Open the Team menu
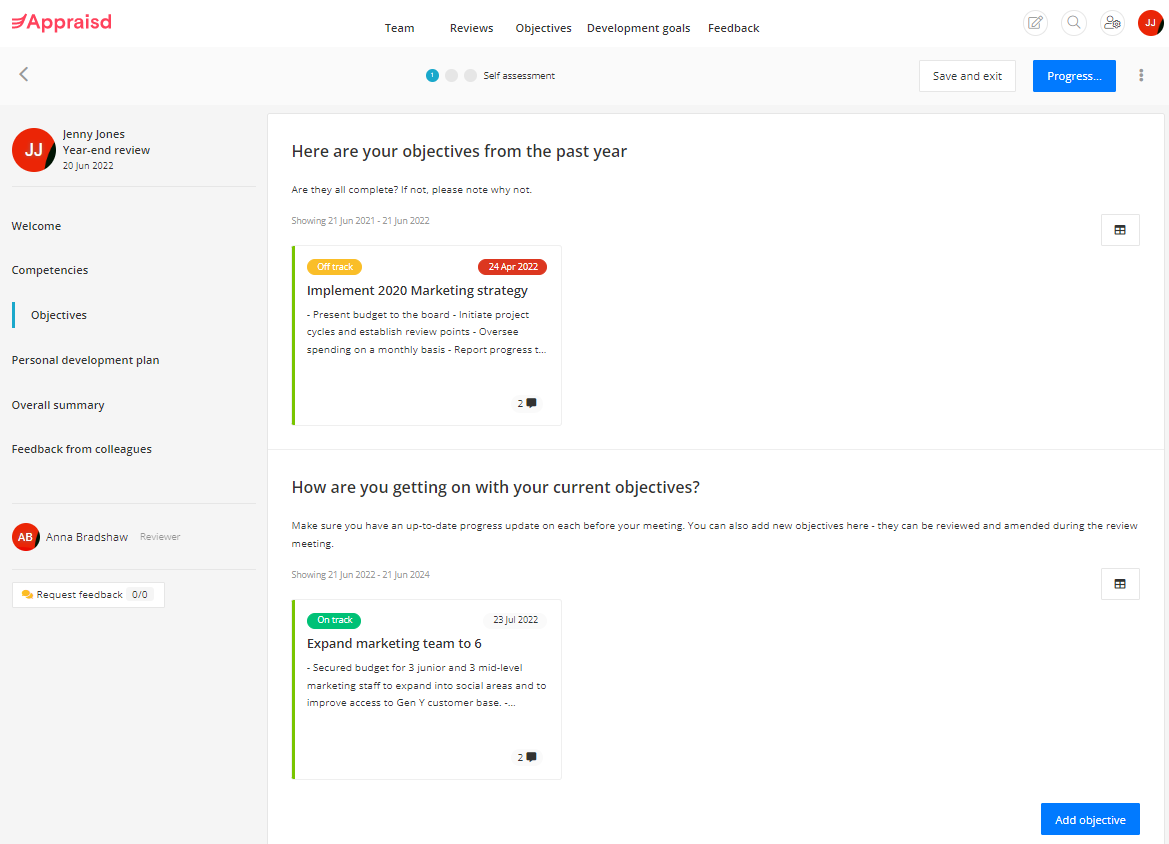The height and width of the screenshot is (844, 1169). [399, 28]
